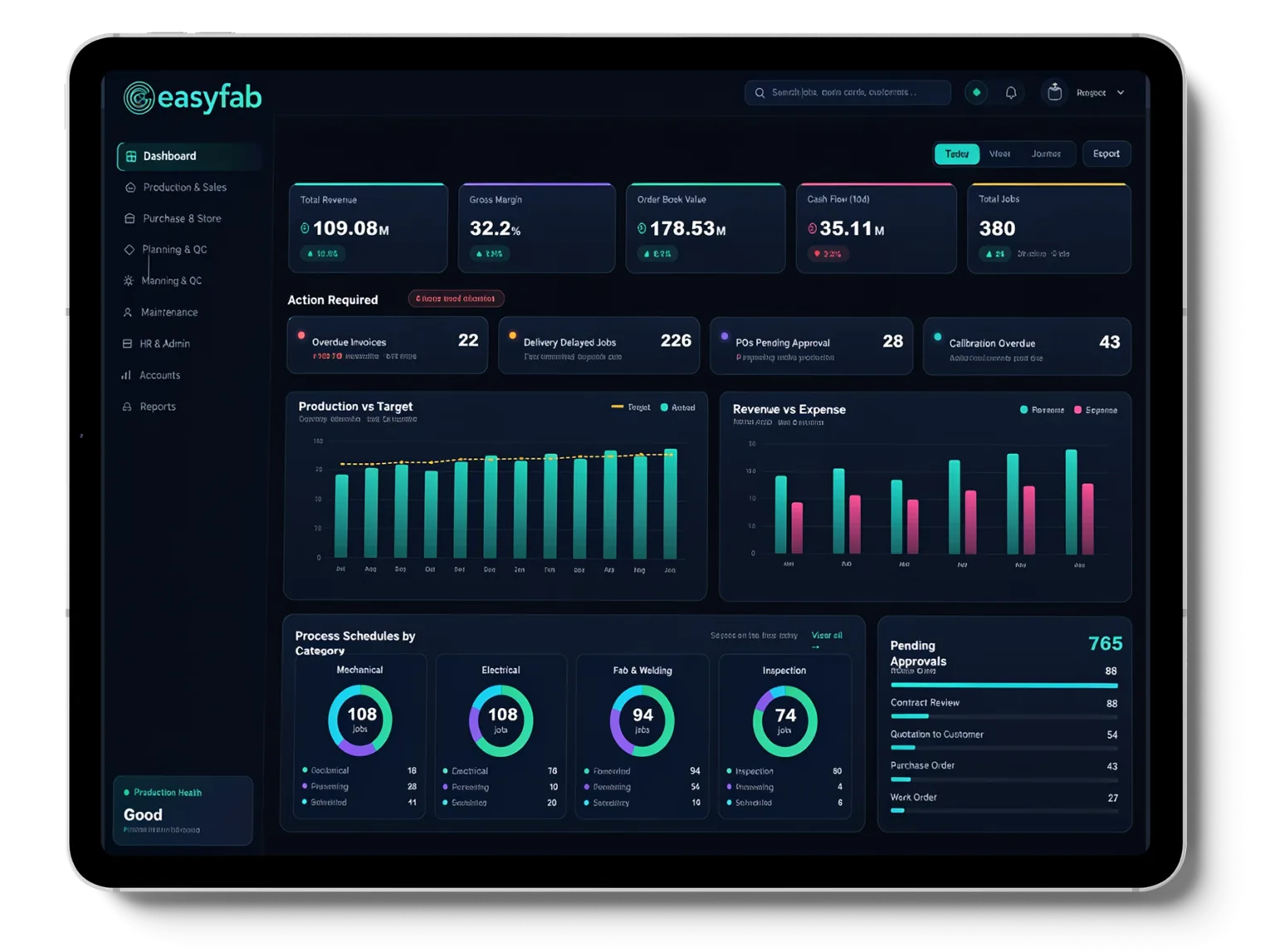Screen dimensions: 1275x952
Task: Select the Today tab
Action: [957, 154]
